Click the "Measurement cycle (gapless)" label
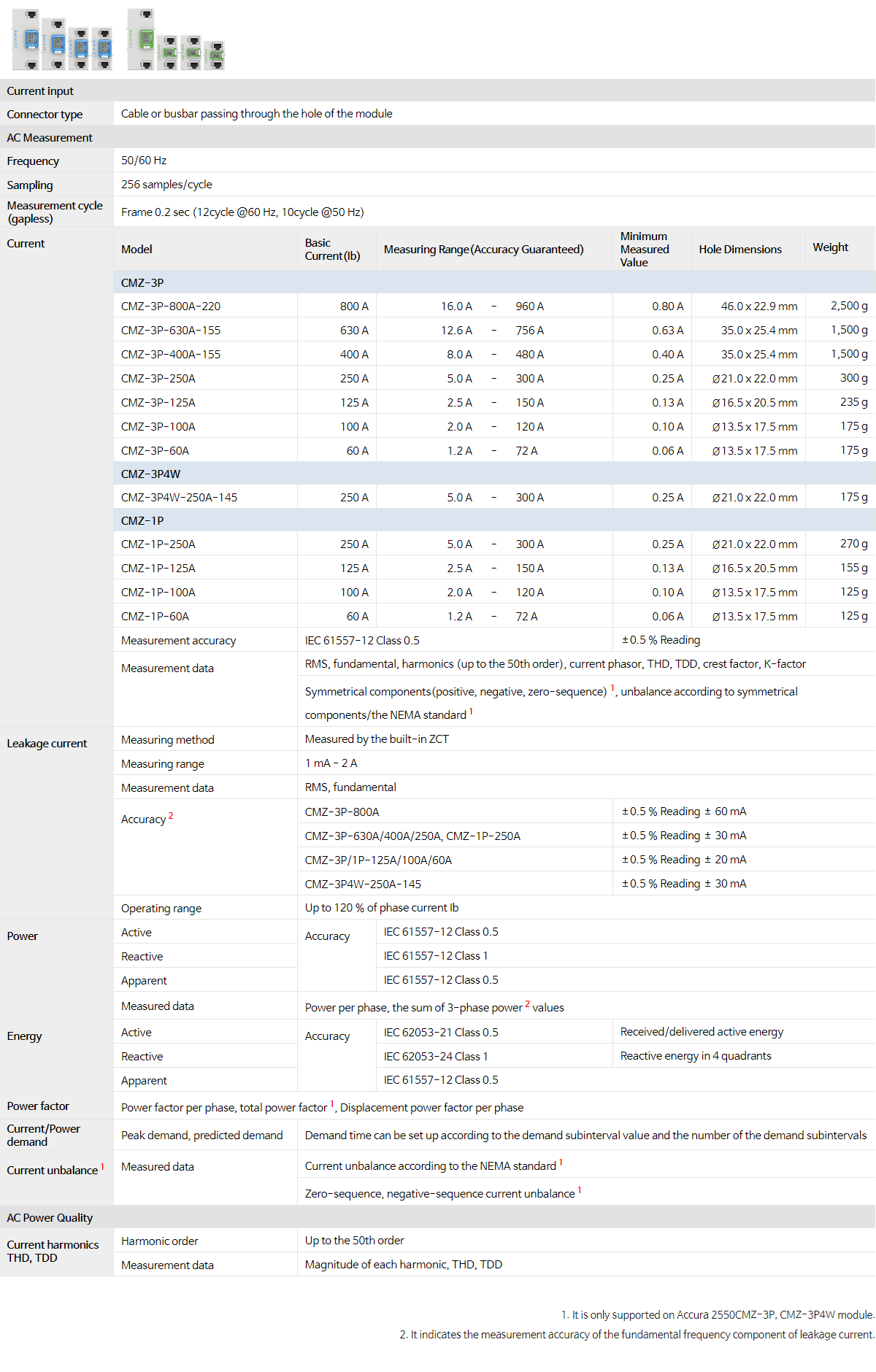 [x=55, y=212]
